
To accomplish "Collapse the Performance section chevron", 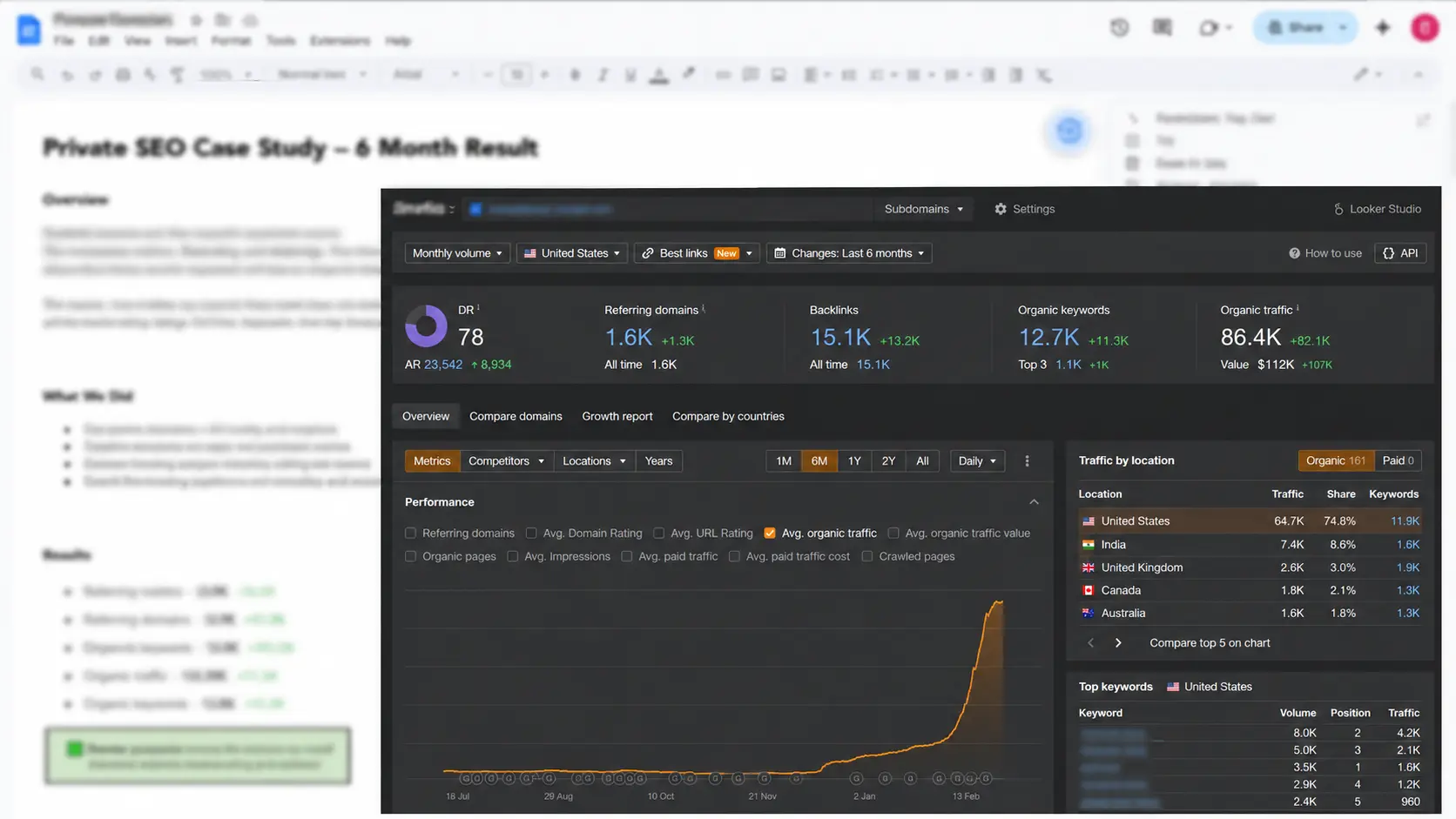I will (x=1034, y=502).
